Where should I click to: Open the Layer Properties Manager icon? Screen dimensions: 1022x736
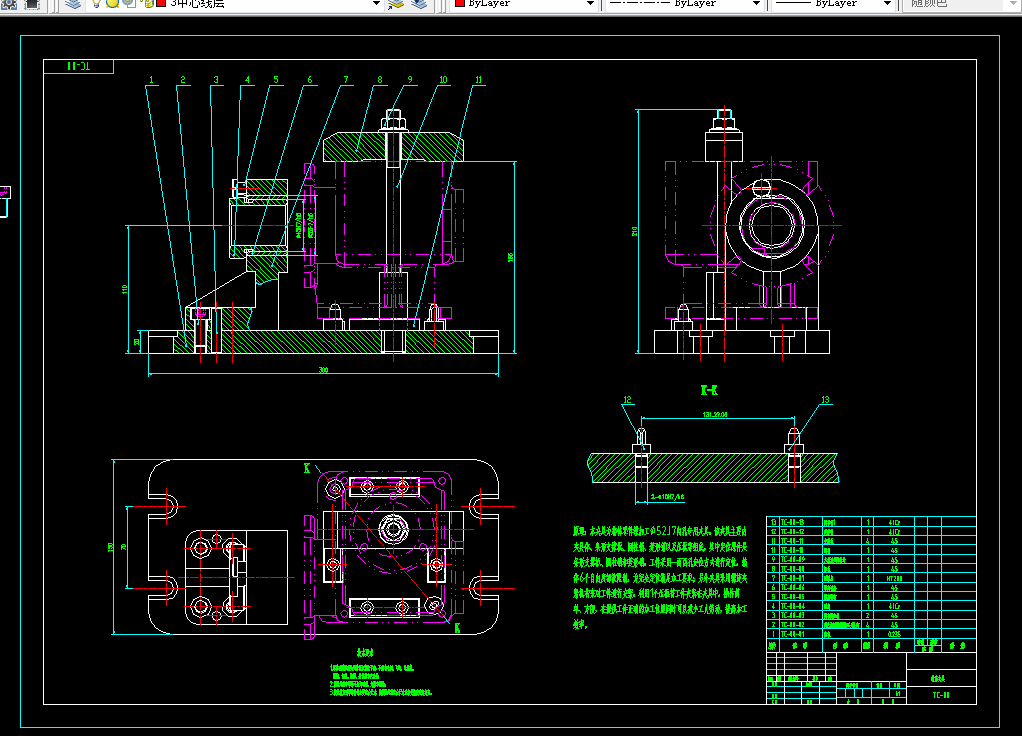click(x=73, y=4)
